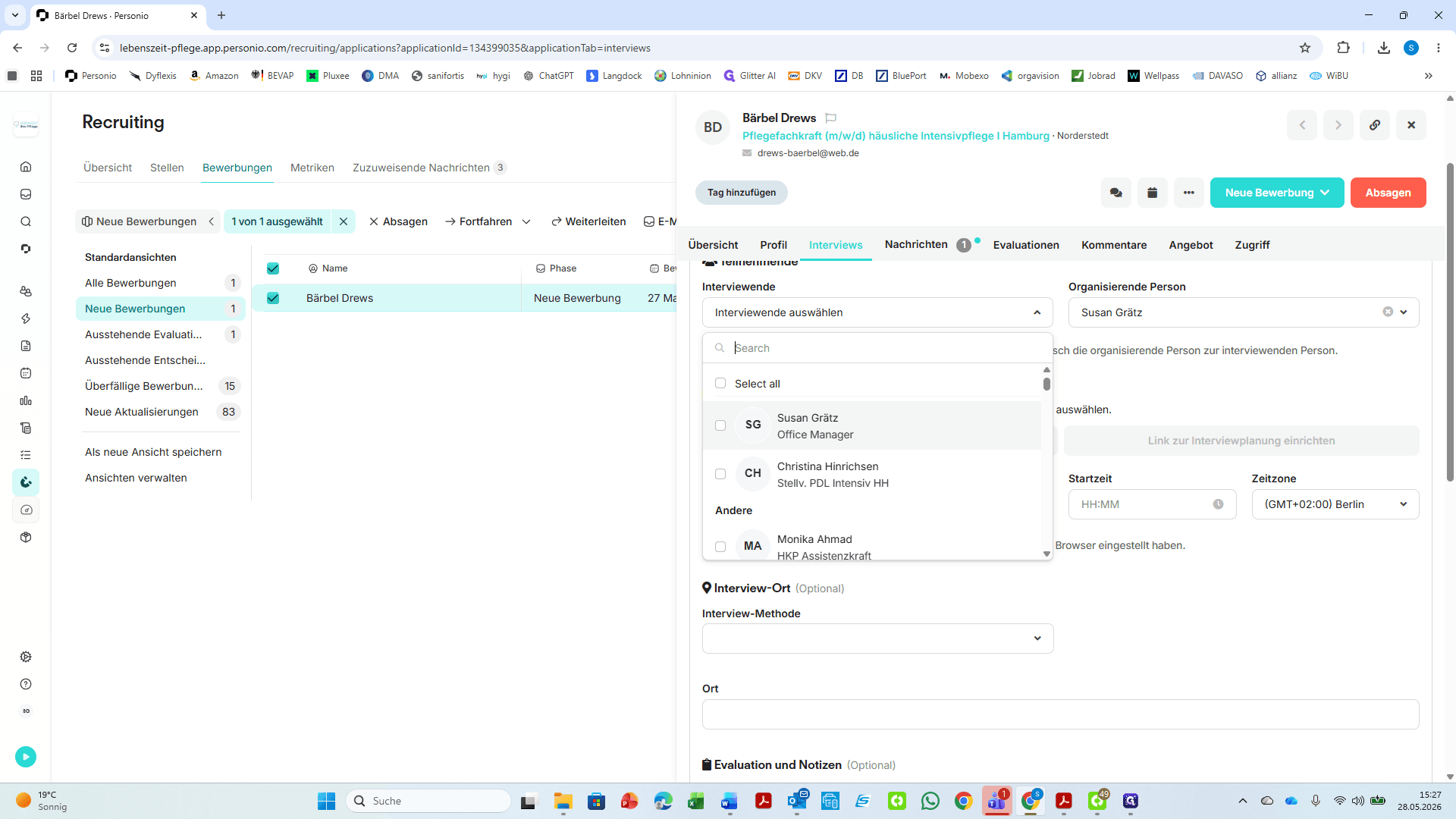
Task: Click the calendar icon next to chat
Action: pyautogui.click(x=1152, y=193)
